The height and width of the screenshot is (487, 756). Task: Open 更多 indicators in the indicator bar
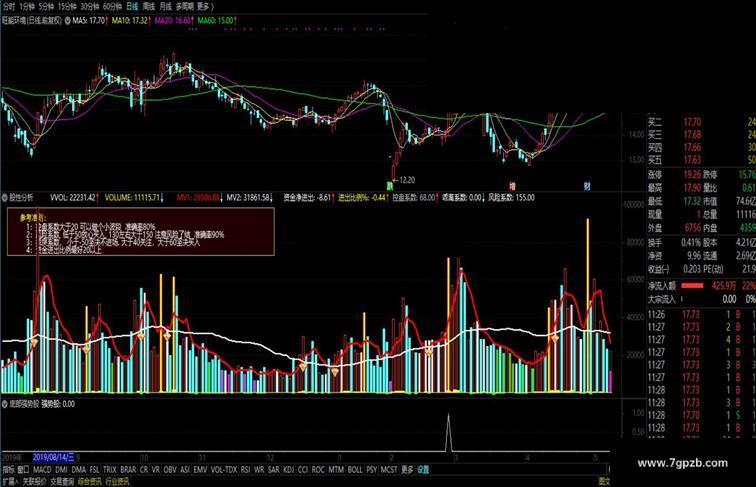407,469
